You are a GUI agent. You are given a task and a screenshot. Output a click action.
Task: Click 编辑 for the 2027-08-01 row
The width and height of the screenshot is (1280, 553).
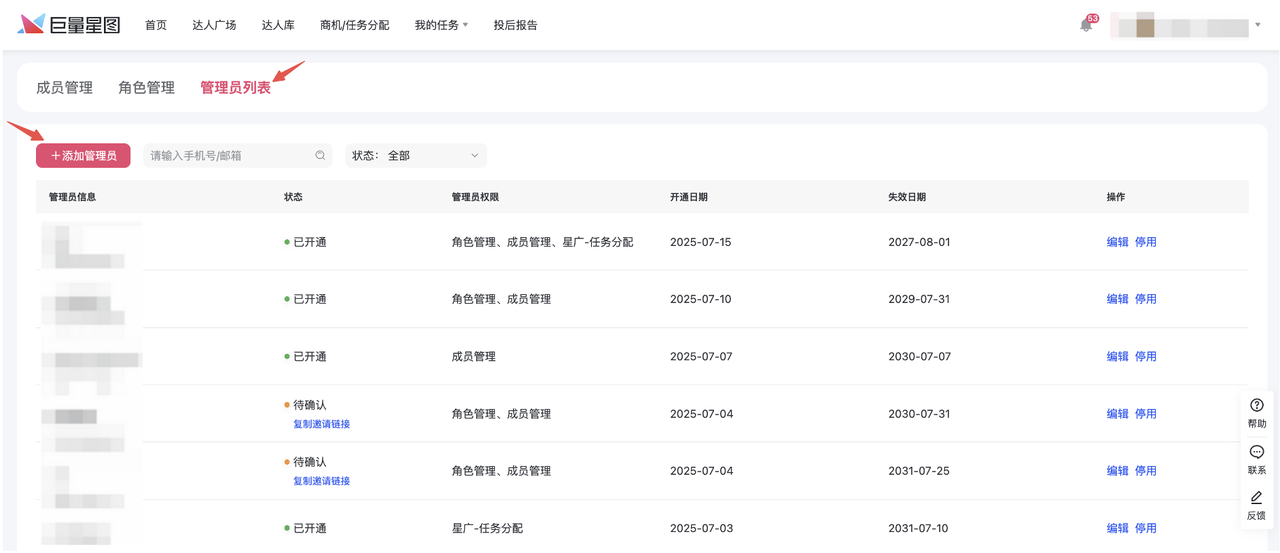click(x=1117, y=242)
